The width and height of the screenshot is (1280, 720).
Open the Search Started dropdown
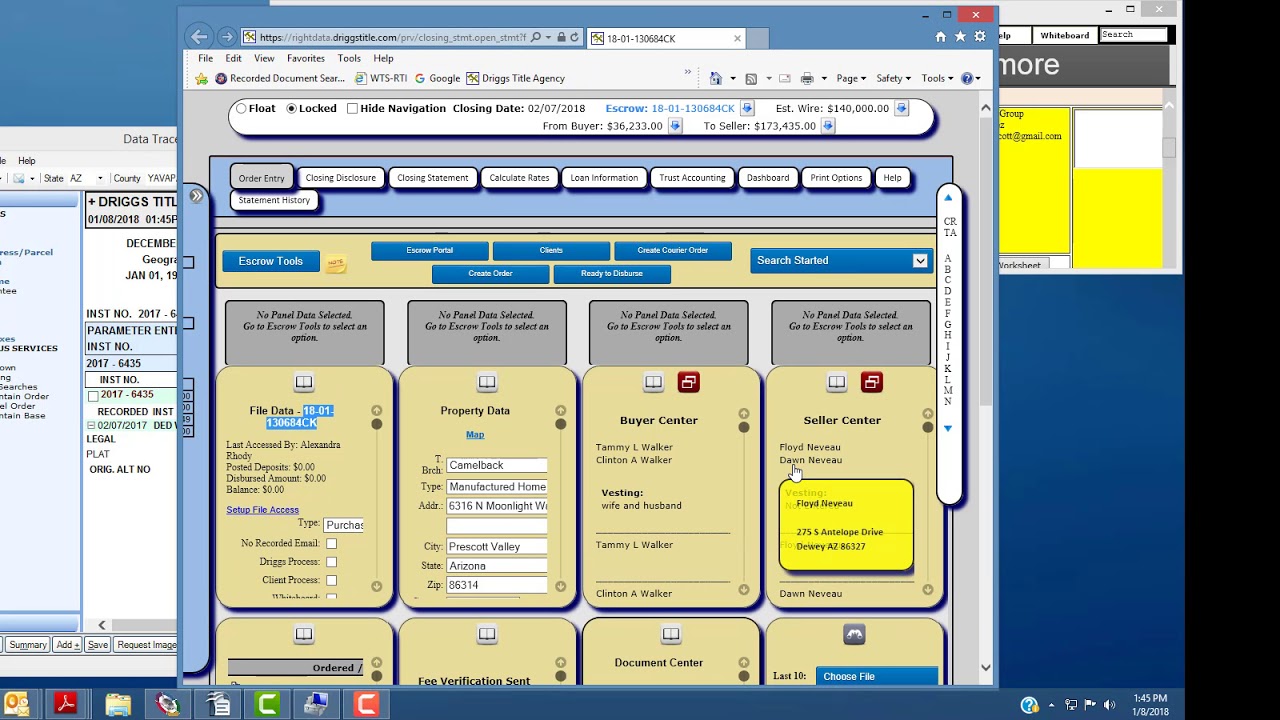tap(920, 261)
